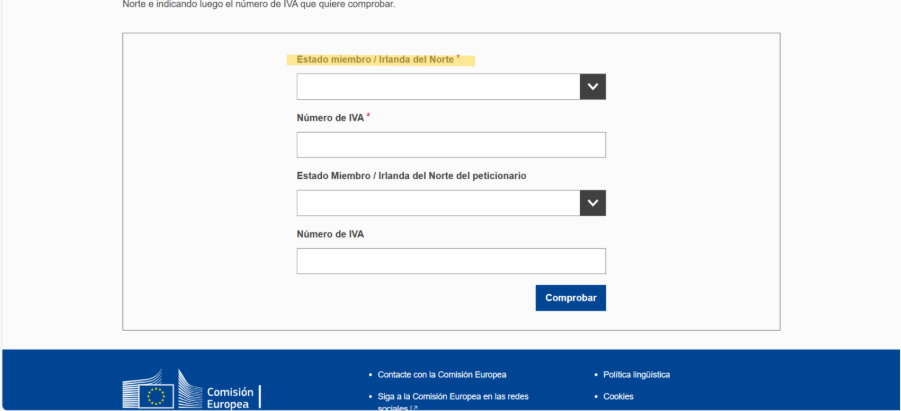This screenshot has width=901, height=411.
Task: Open the 'Política lingüística' footer link
Action: click(636, 375)
